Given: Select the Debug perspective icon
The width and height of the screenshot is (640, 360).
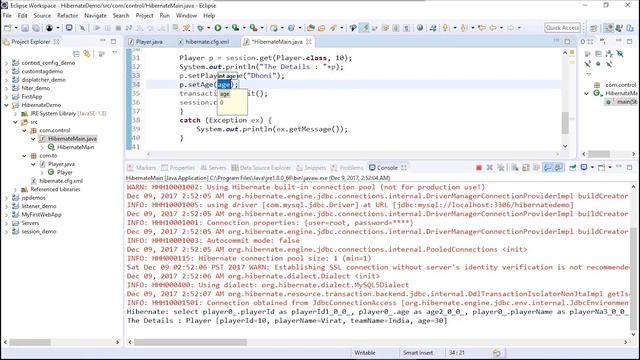Looking at the screenshot, I should point(619,28).
